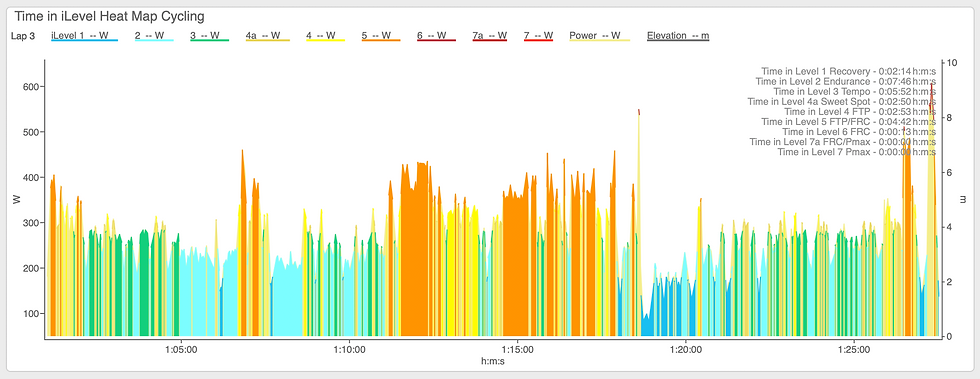Click the 100 watt axis label
Screen dimensions: 980x379
[x=32, y=313]
